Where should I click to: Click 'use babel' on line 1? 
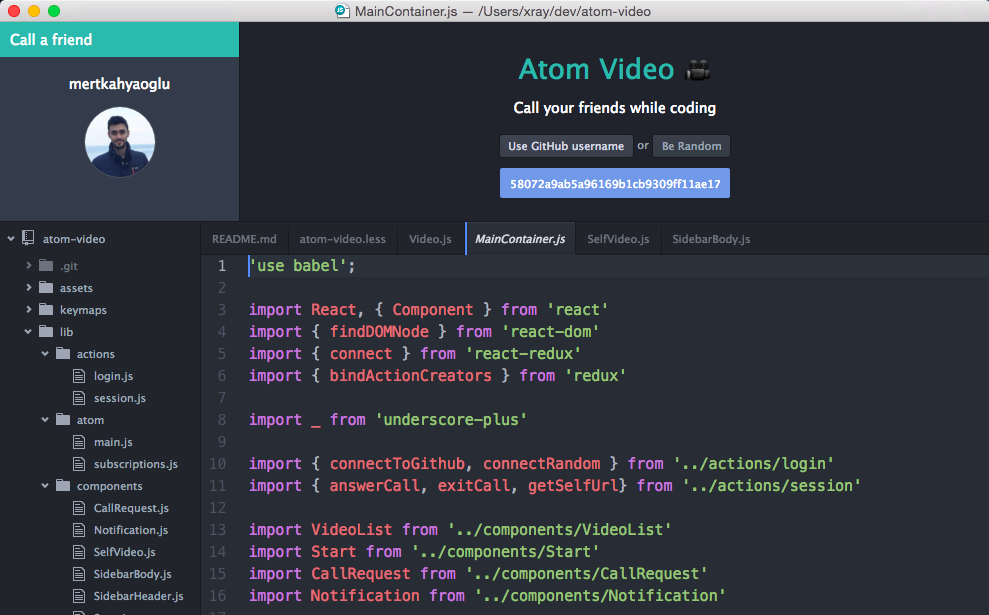(298, 266)
